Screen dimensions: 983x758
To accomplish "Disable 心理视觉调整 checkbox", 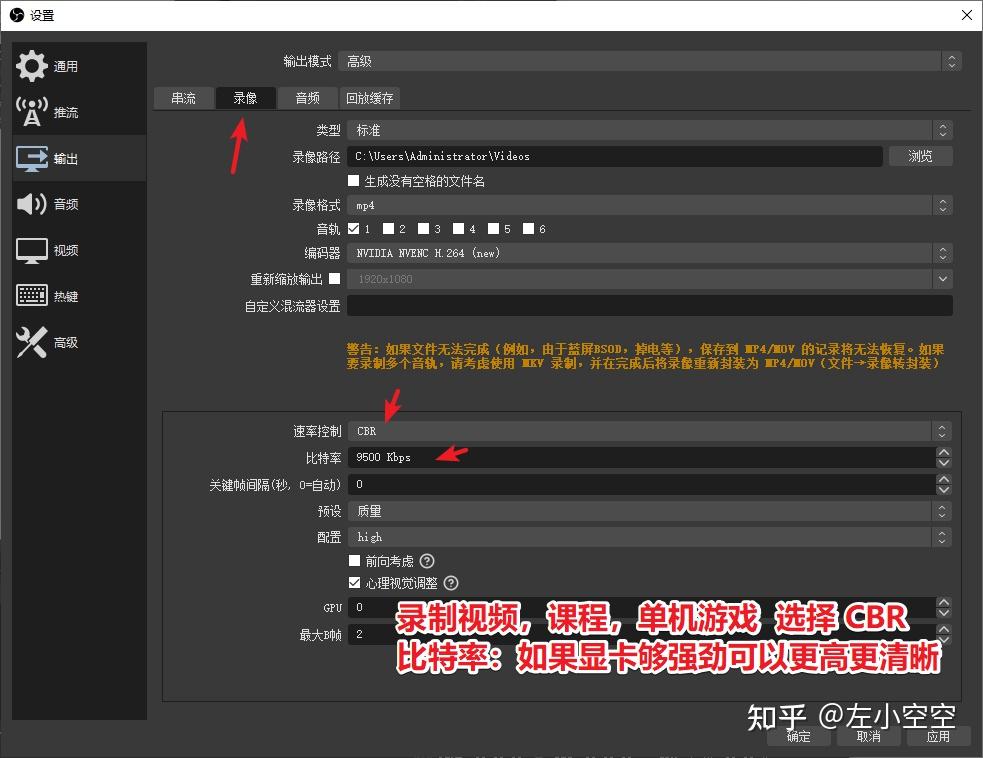I will pyautogui.click(x=355, y=582).
